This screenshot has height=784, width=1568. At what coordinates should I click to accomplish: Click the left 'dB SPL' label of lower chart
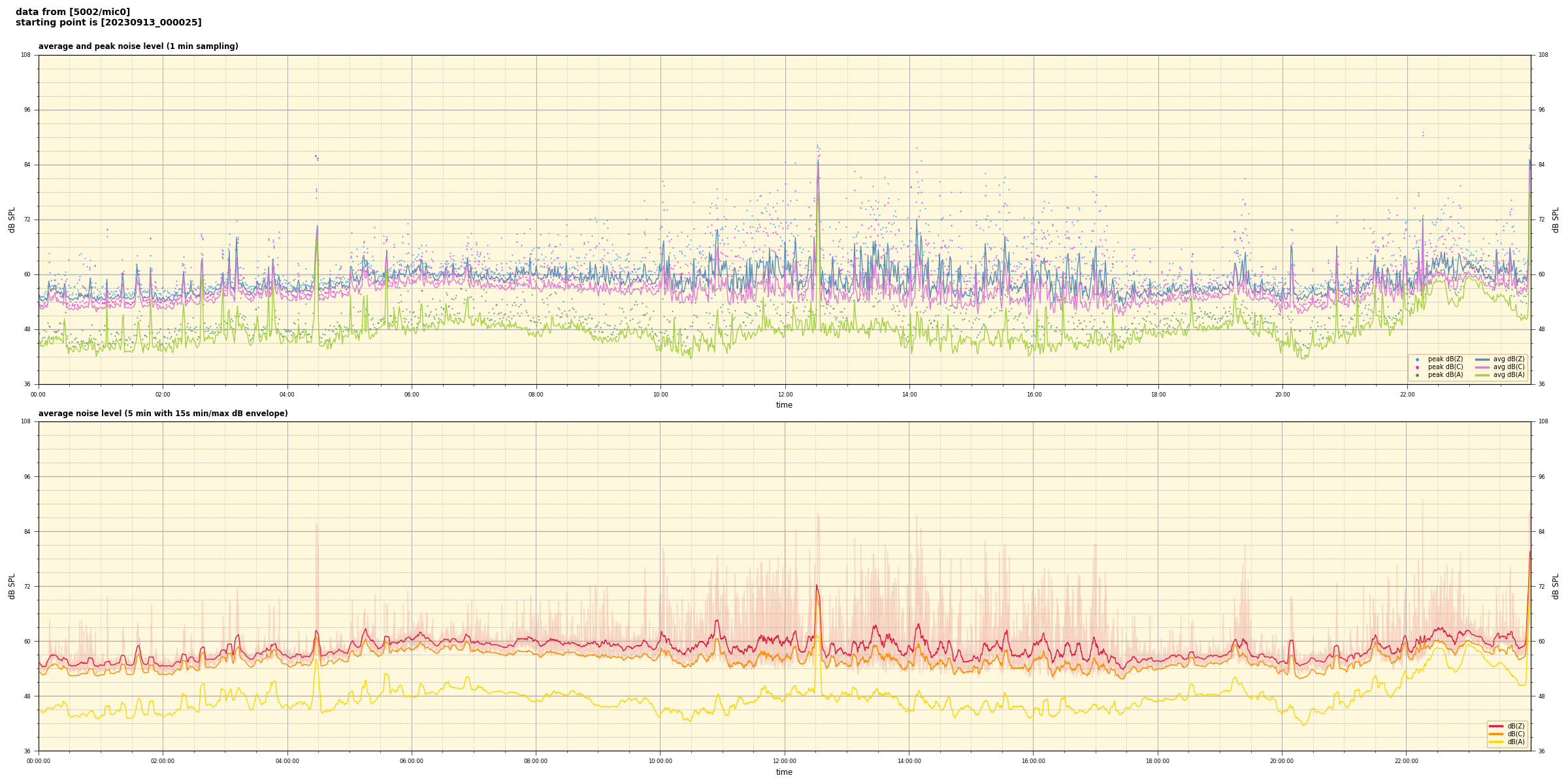[x=12, y=586]
